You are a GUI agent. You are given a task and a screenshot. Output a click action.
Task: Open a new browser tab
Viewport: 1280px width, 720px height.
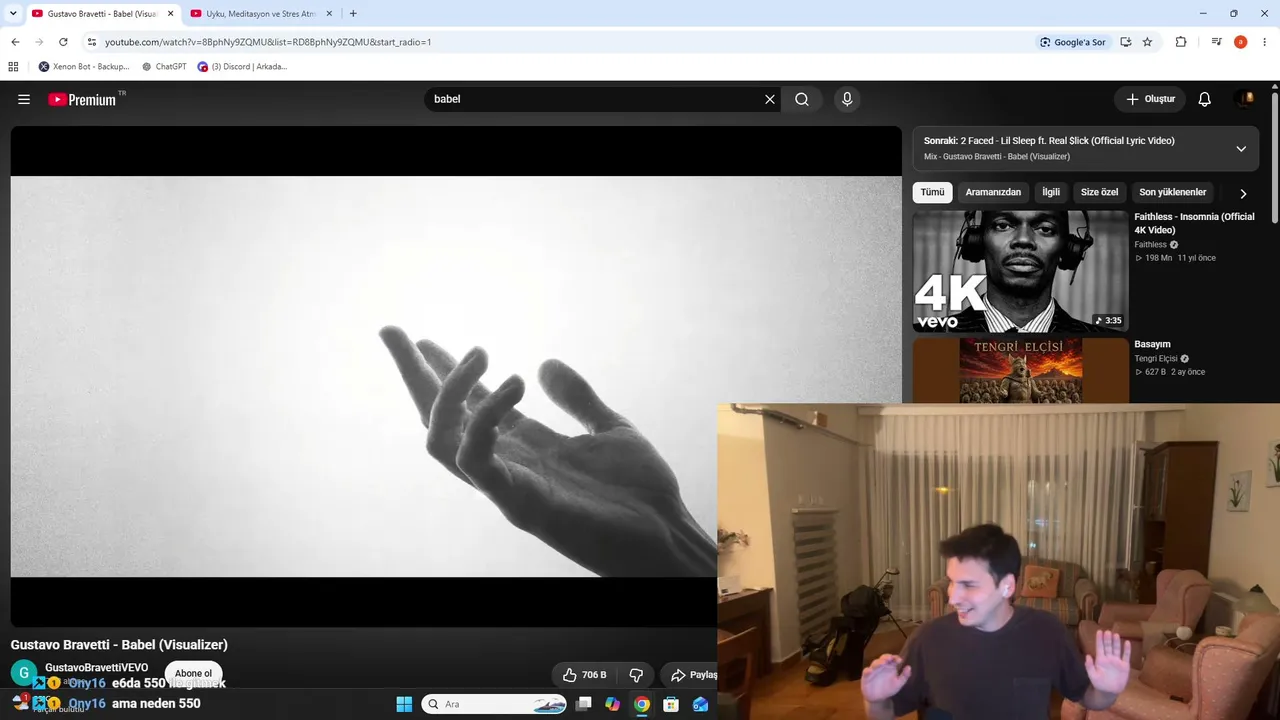click(353, 14)
